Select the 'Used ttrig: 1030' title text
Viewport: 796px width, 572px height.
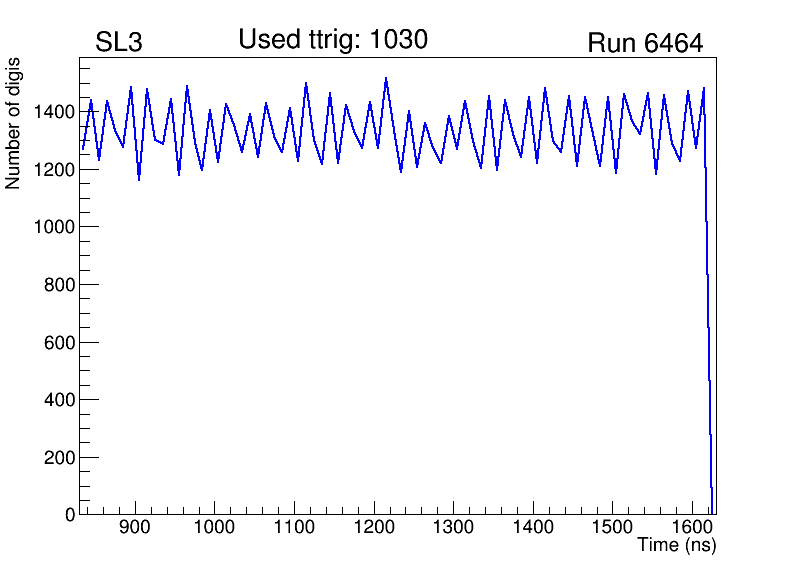click(x=333, y=40)
